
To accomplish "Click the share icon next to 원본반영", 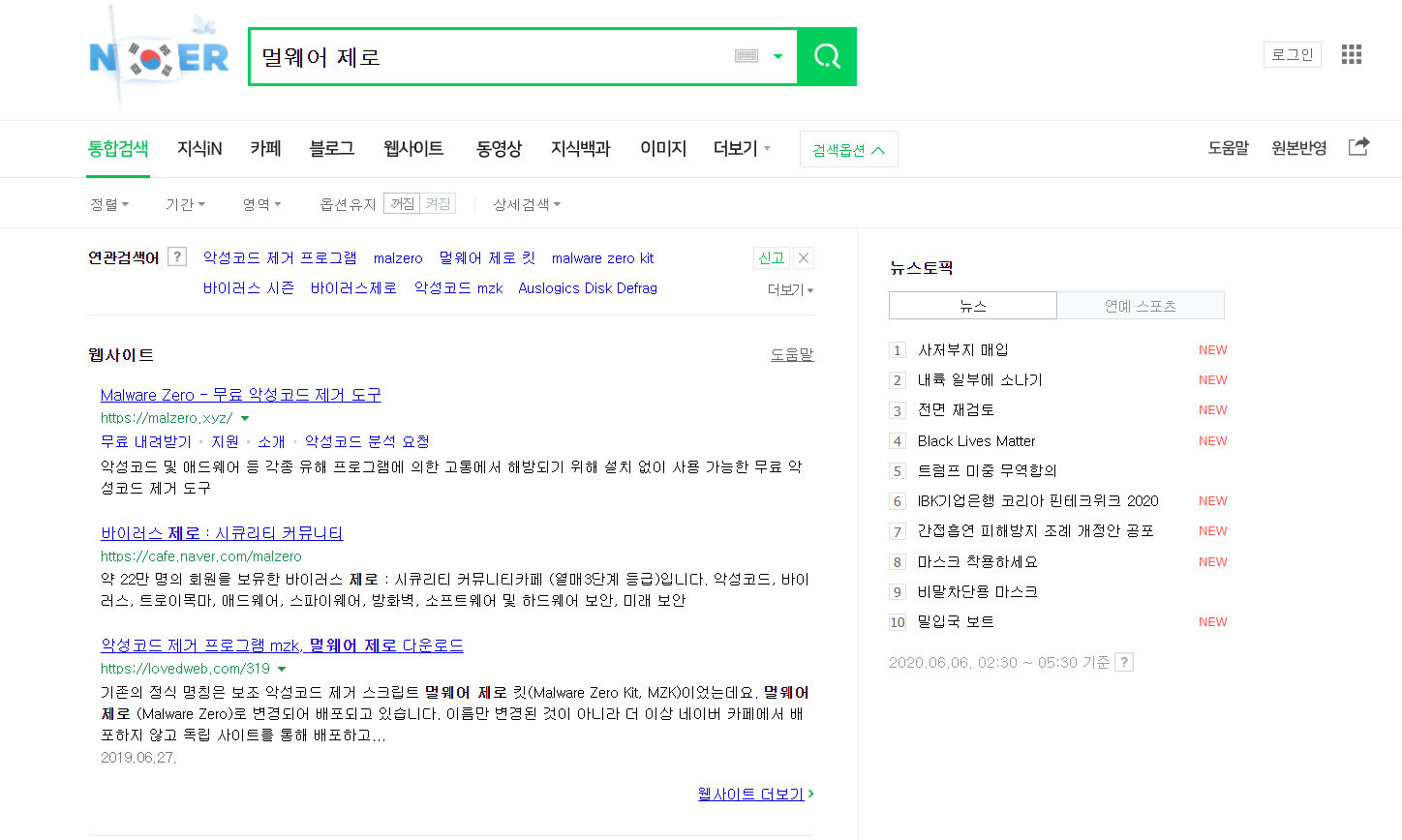I will [1359, 146].
